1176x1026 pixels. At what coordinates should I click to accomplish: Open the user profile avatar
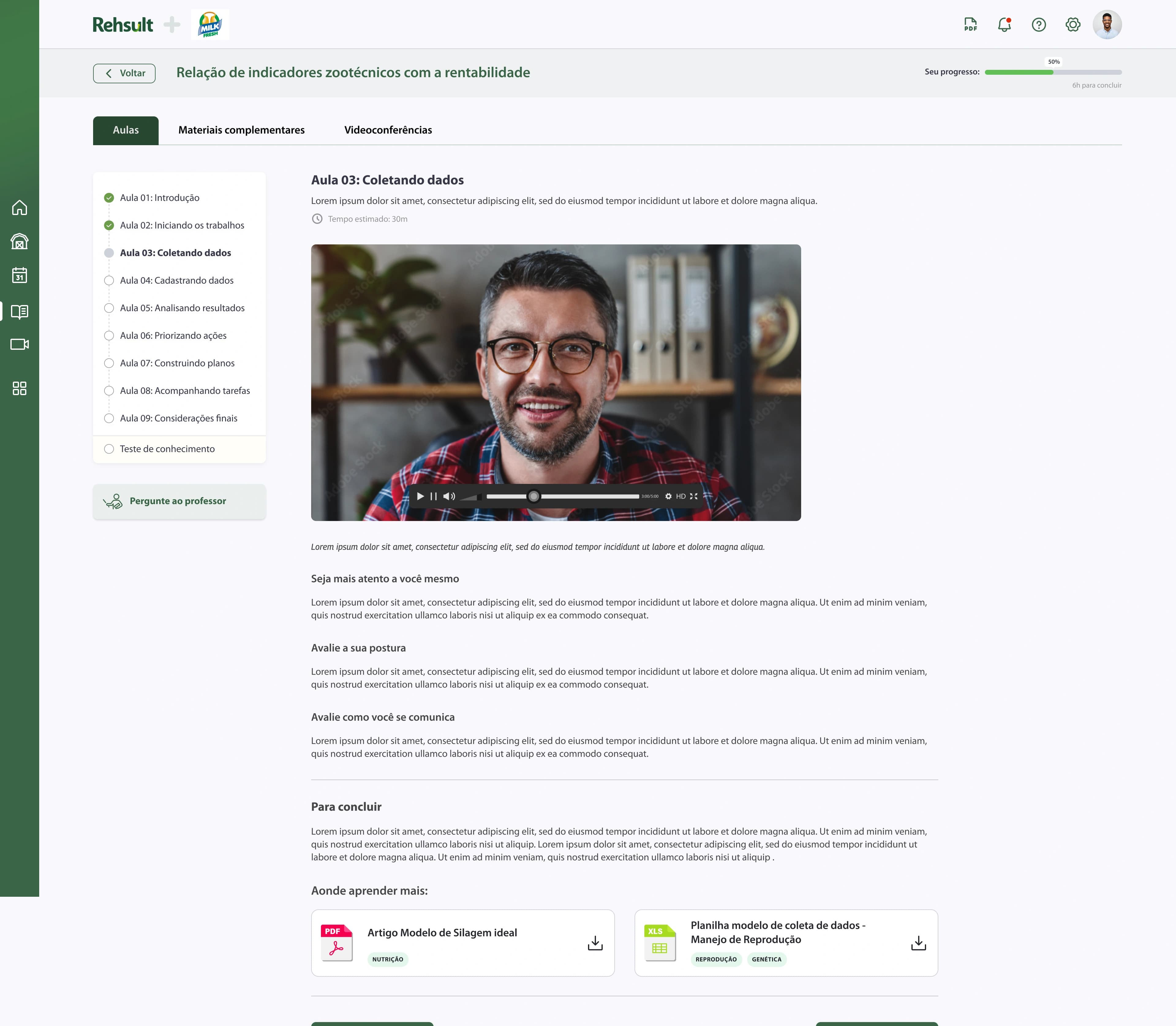(1107, 25)
